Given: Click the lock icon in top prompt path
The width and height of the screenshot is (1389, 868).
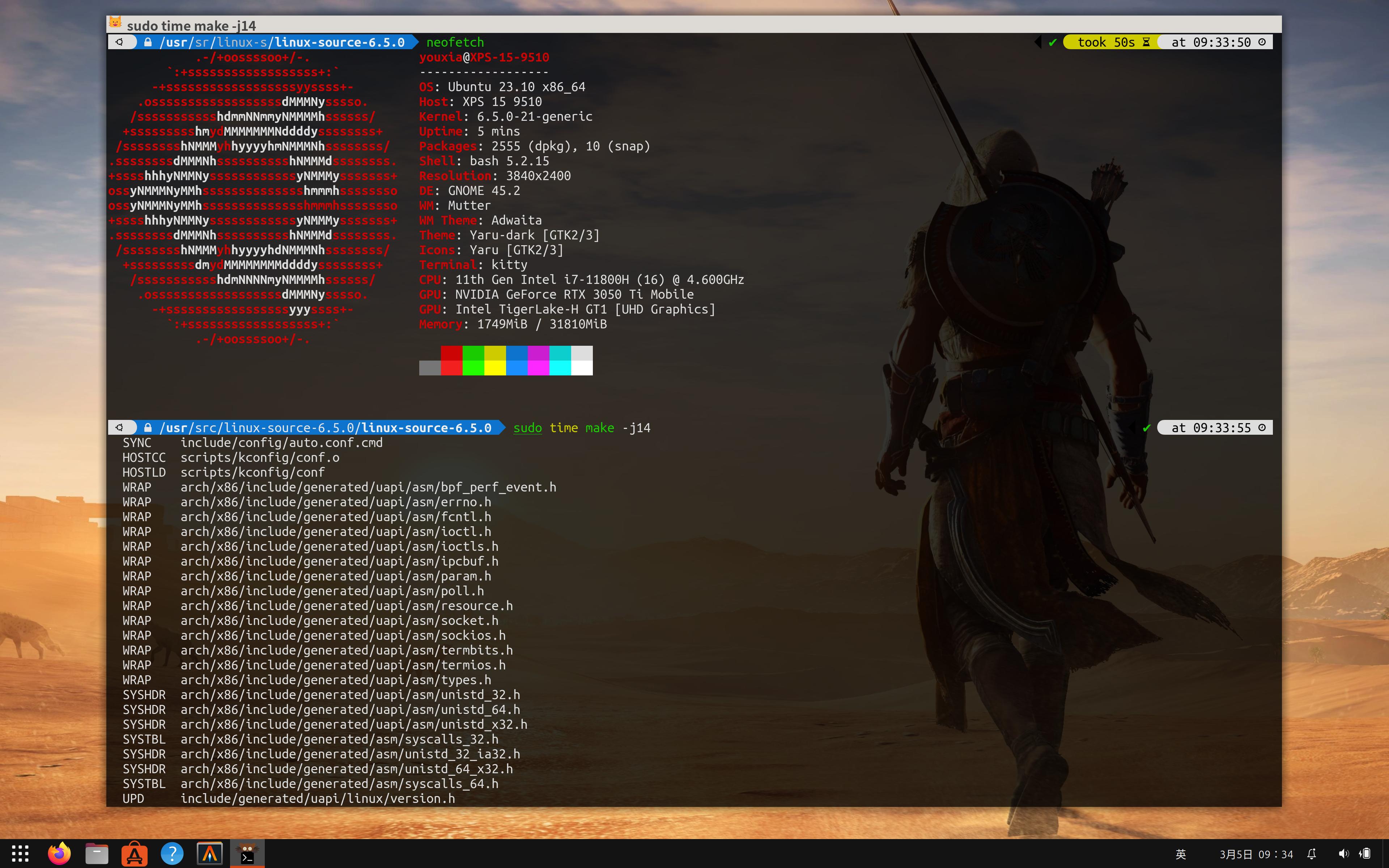Looking at the screenshot, I should click(148, 42).
